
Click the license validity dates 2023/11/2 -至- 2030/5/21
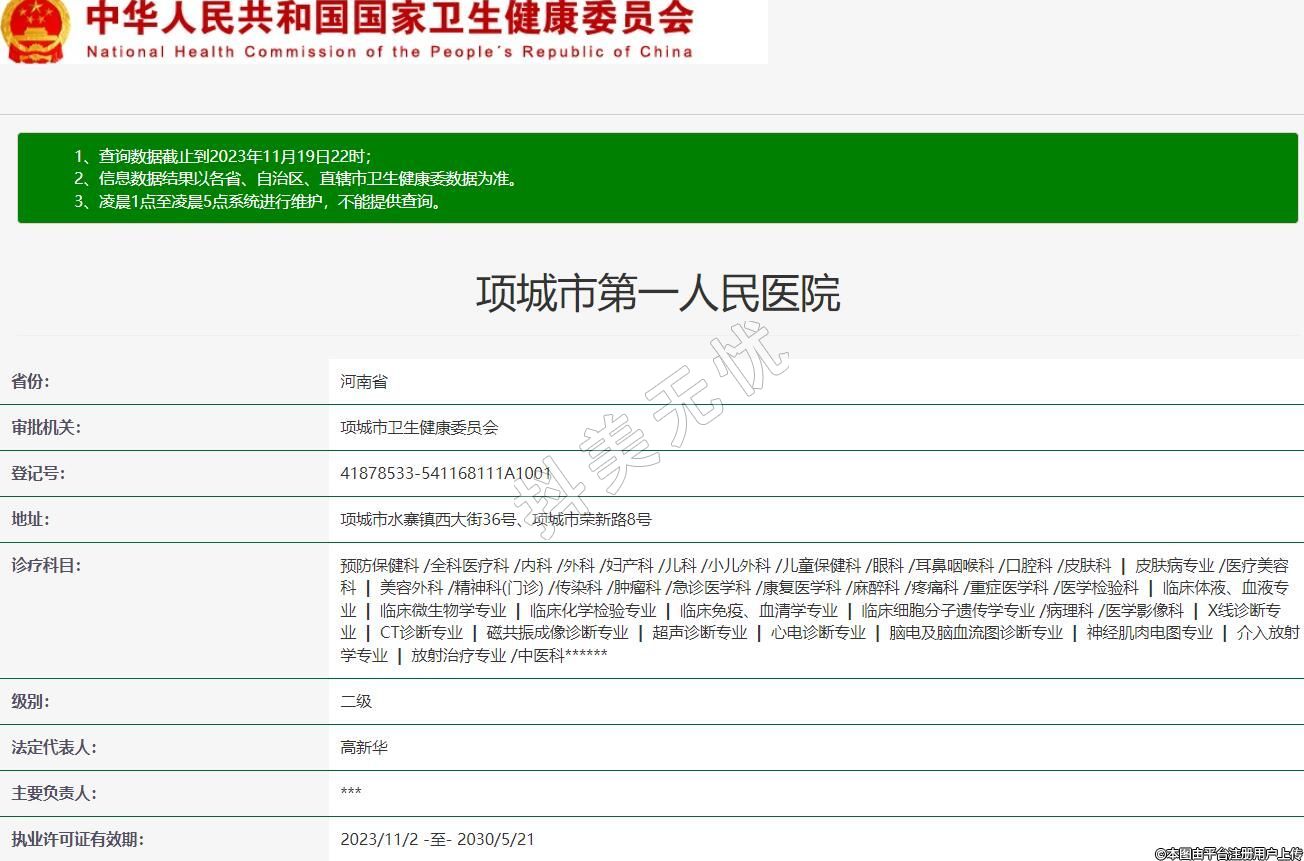pyautogui.click(x=437, y=839)
